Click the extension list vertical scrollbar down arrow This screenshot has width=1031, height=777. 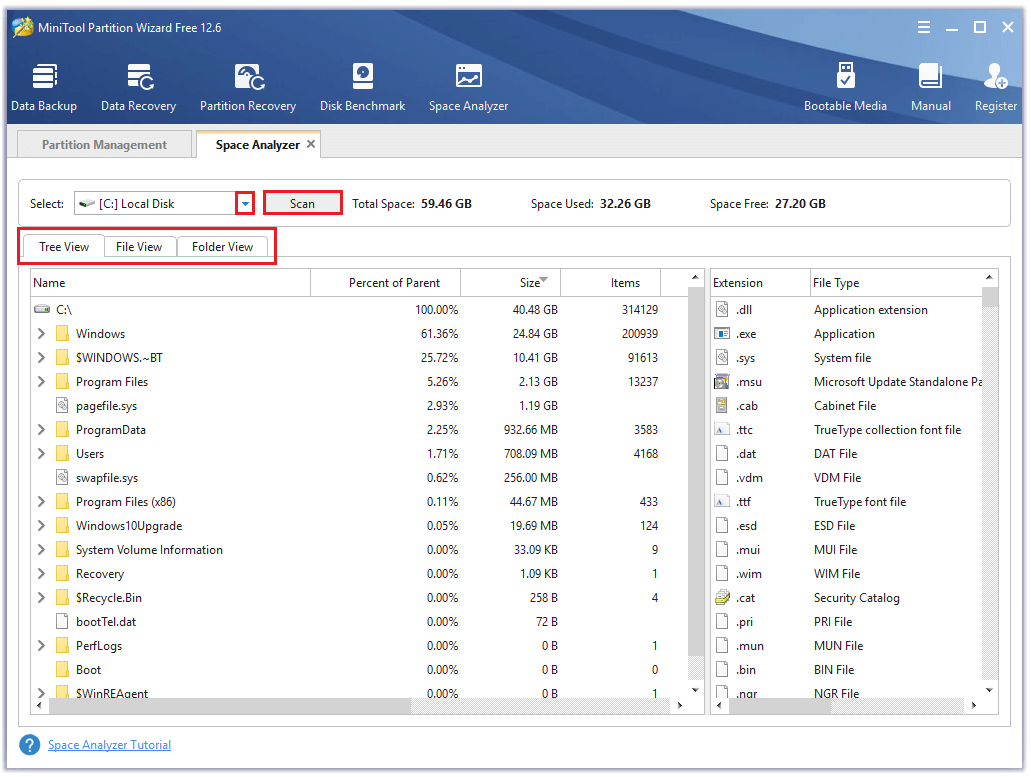click(x=990, y=690)
